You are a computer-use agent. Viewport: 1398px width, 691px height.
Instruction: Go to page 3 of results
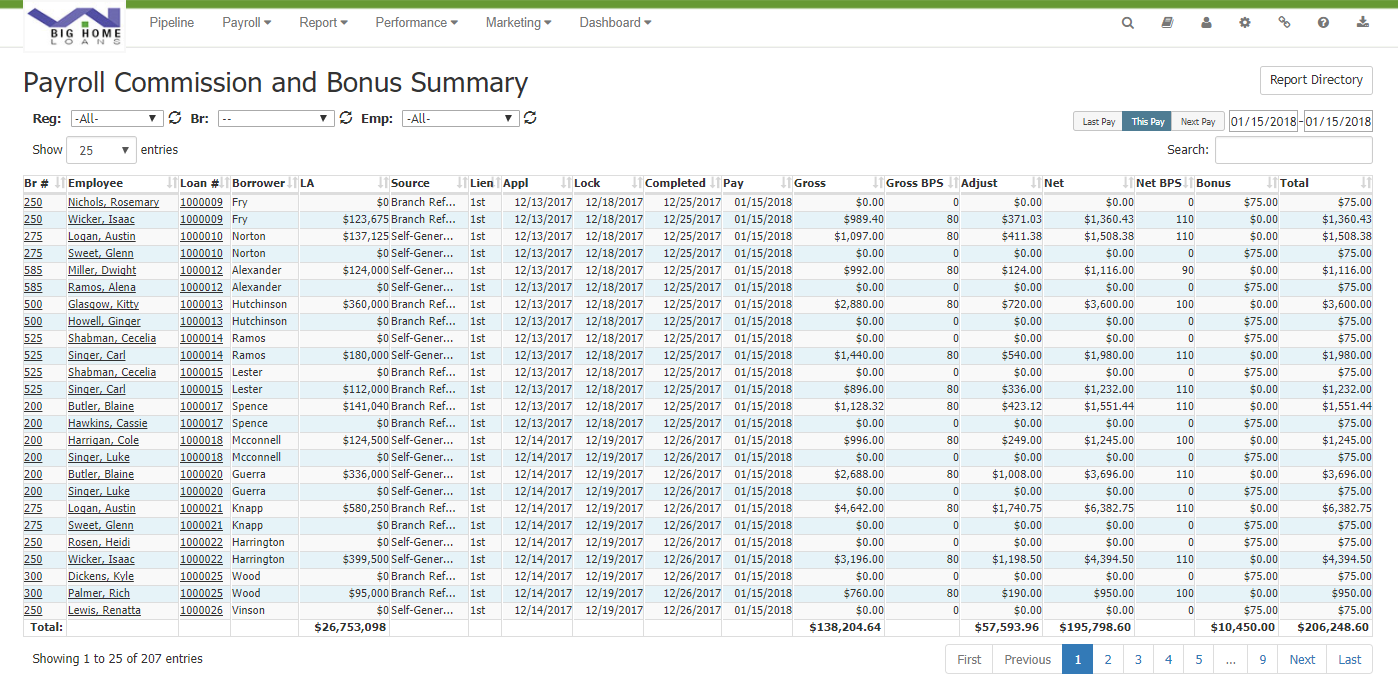(x=1138, y=659)
